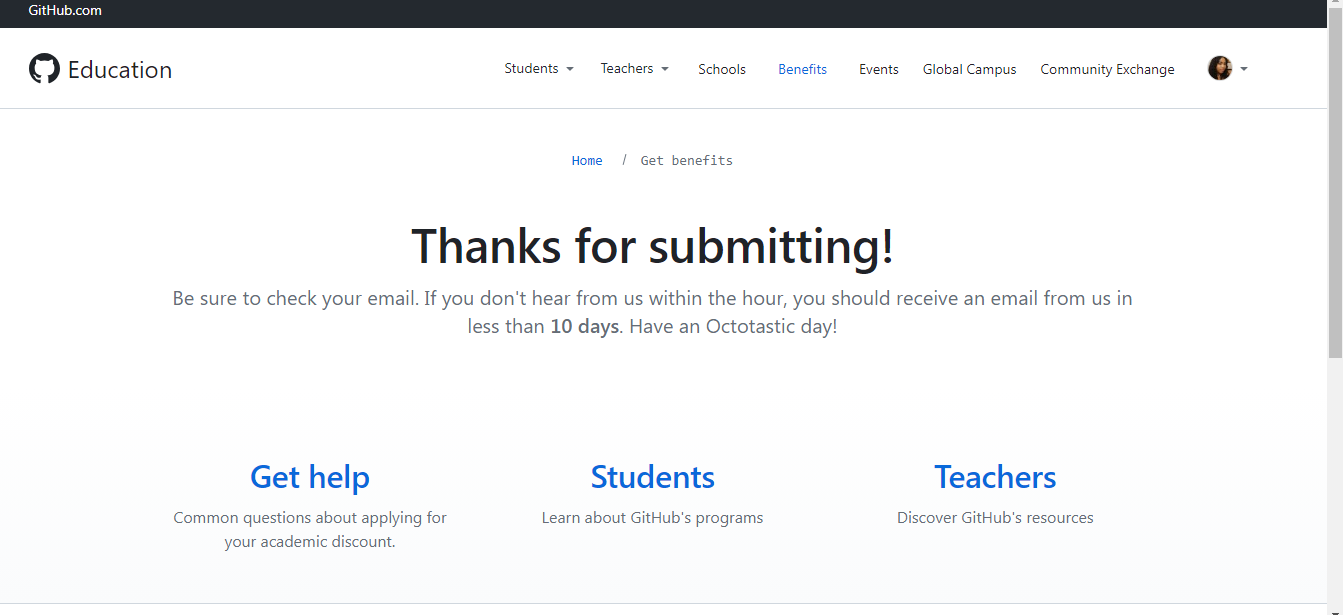This screenshot has height=615, width=1343.
Task: Click 'Discover GitHub's resources' text
Action: 995,518
